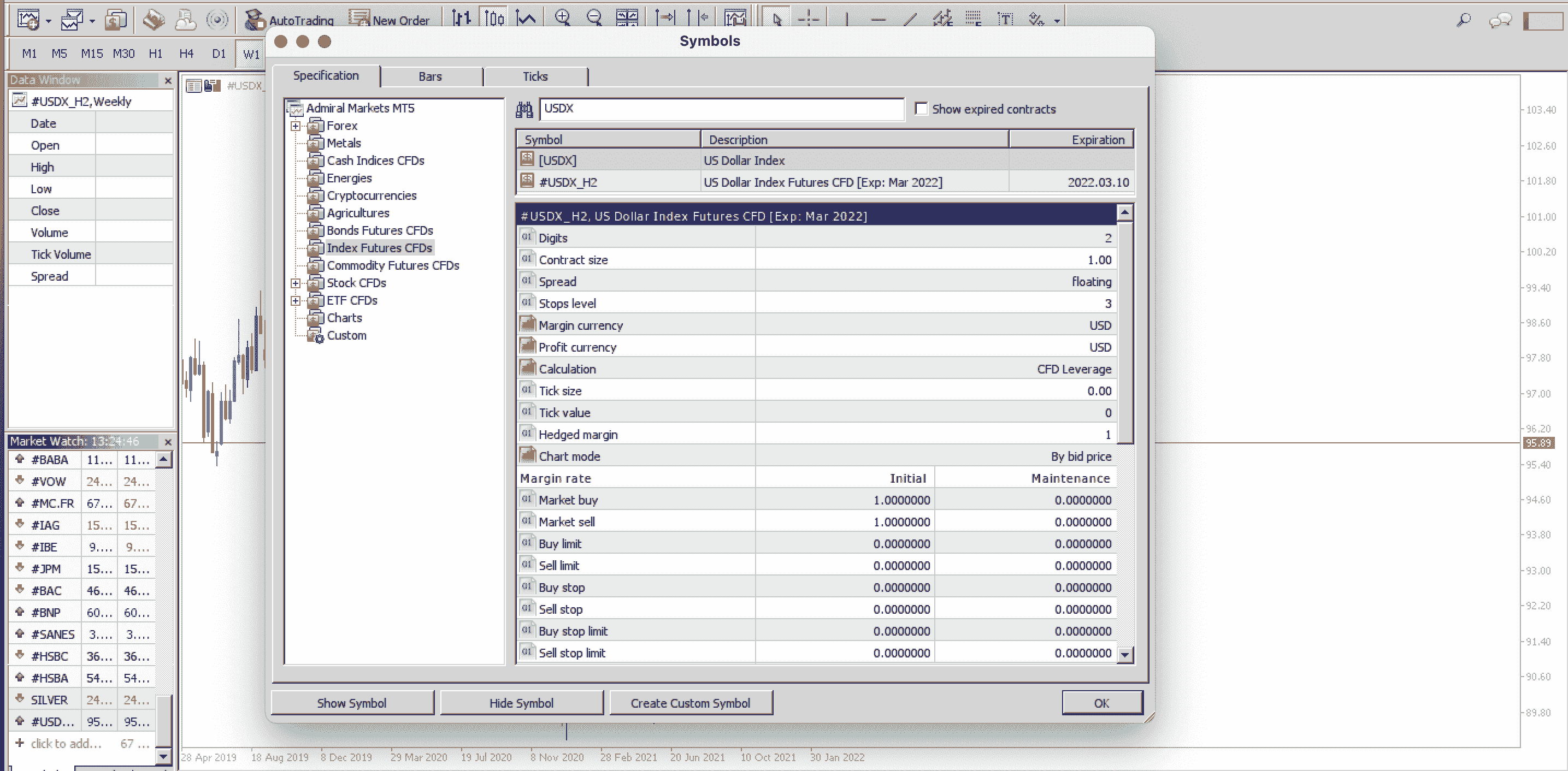Enable Show expired contracts checkbox
Image resolution: width=1568 pixels, height=771 pixels.
[922, 108]
